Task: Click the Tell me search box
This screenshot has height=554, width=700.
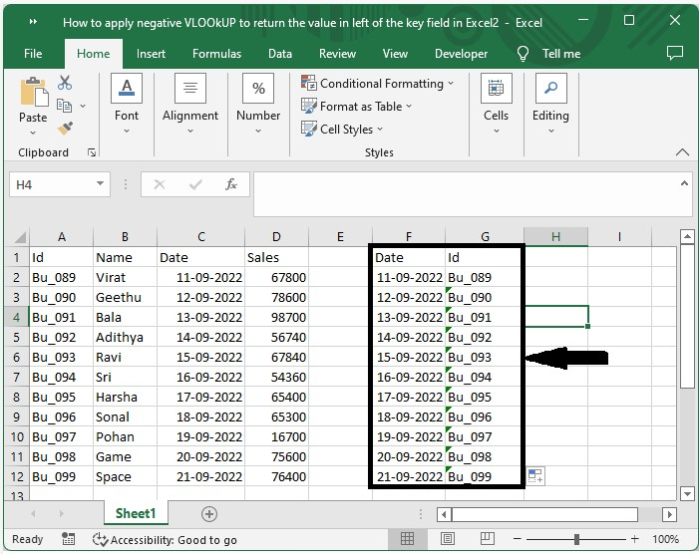Action: click(x=560, y=54)
